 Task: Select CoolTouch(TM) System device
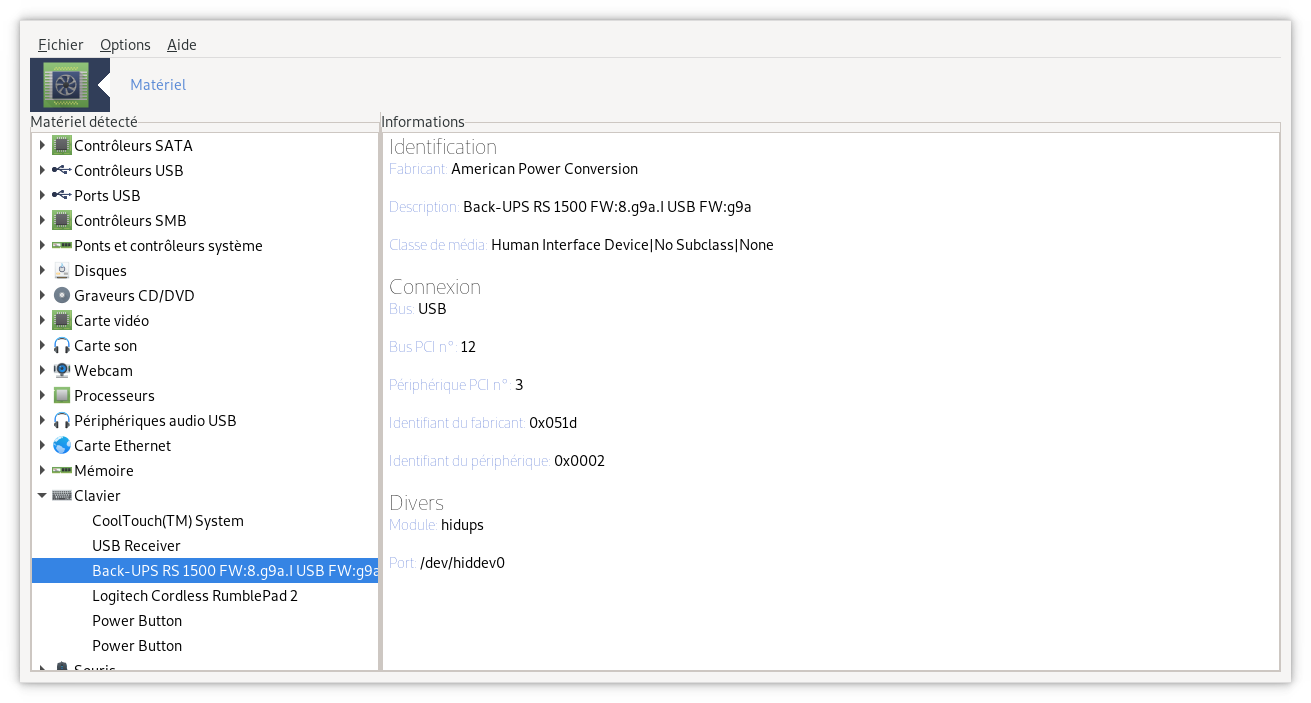pos(168,521)
